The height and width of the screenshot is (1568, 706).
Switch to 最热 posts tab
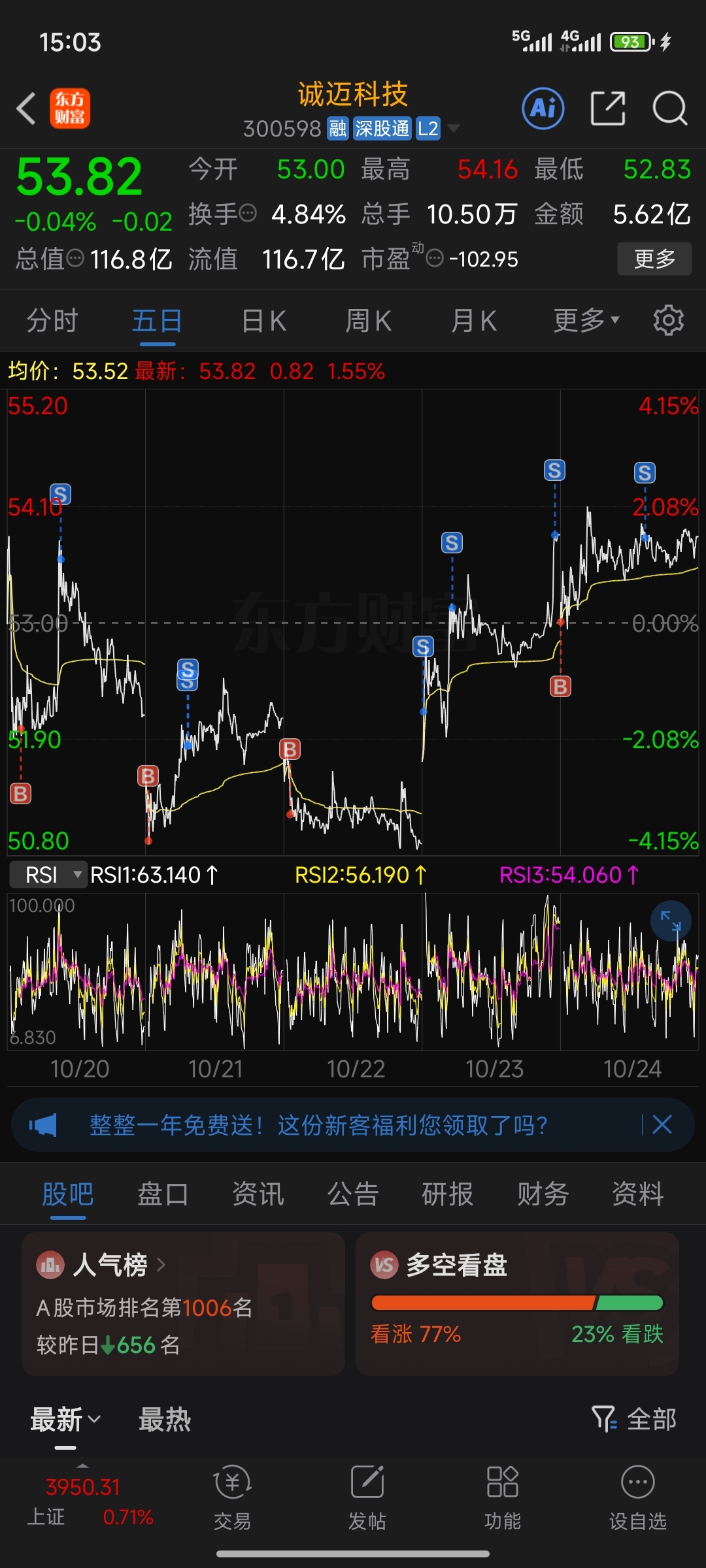click(165, 1419)
